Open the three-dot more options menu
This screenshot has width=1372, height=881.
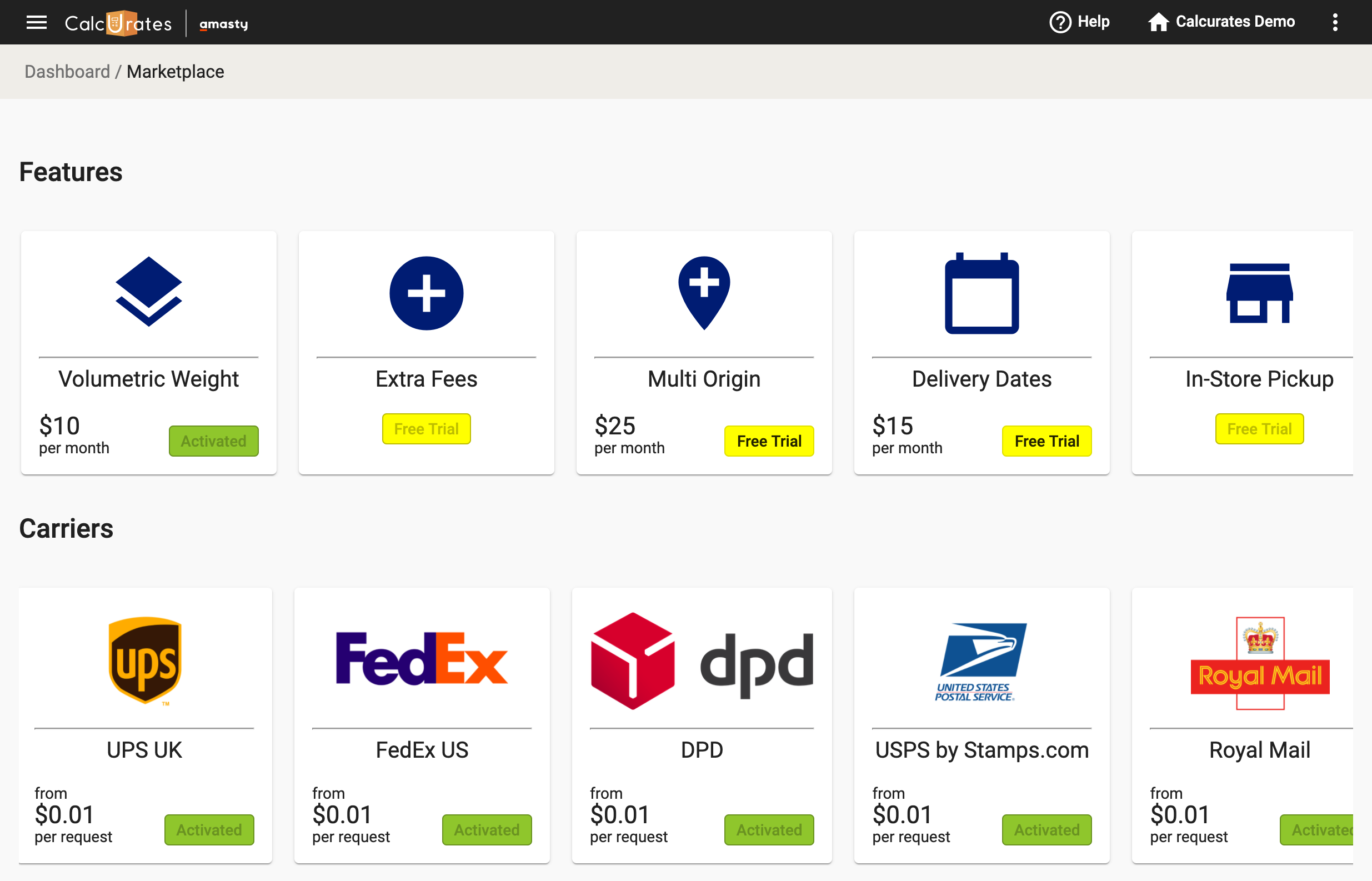1335,22
